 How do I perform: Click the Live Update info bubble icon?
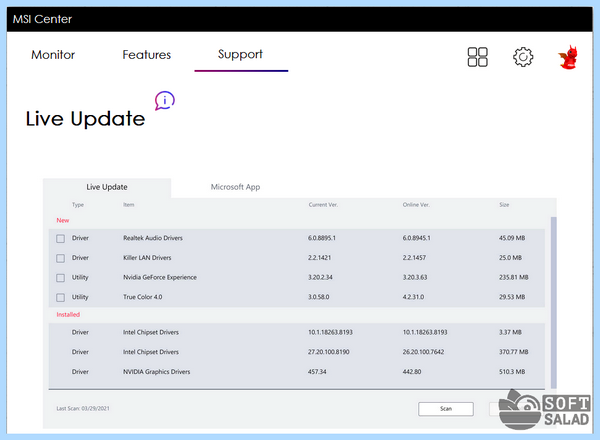click(165, 101)
